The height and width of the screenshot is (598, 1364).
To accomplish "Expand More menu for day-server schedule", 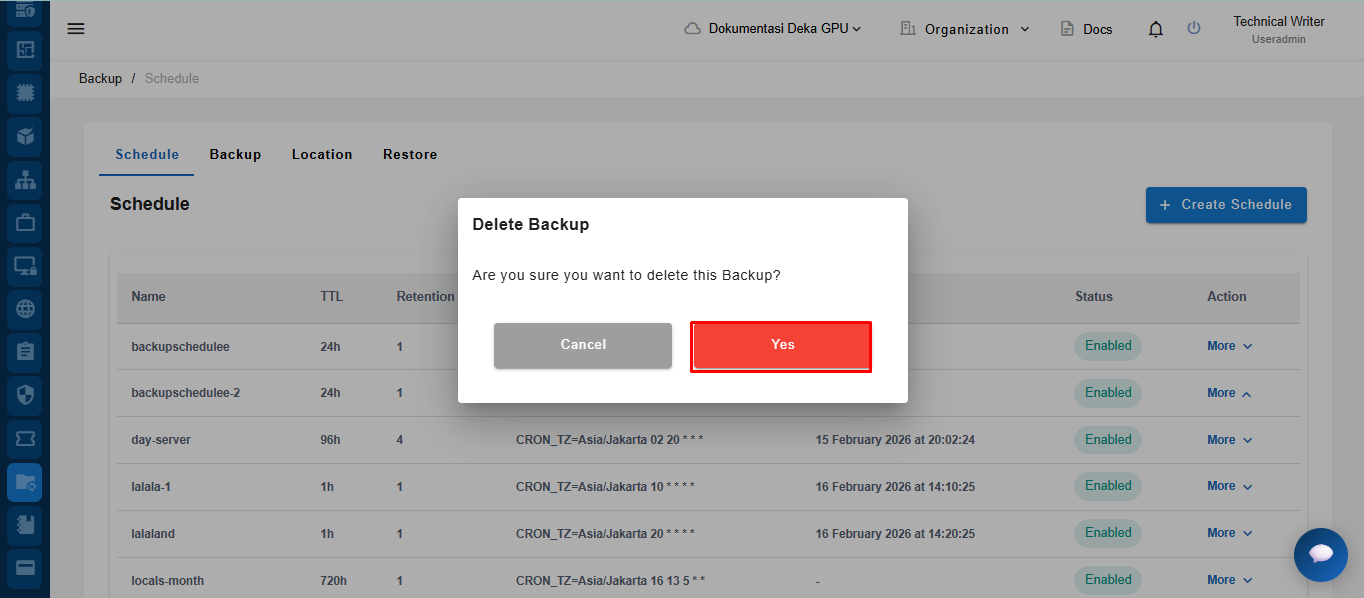I will (1229, 440).
